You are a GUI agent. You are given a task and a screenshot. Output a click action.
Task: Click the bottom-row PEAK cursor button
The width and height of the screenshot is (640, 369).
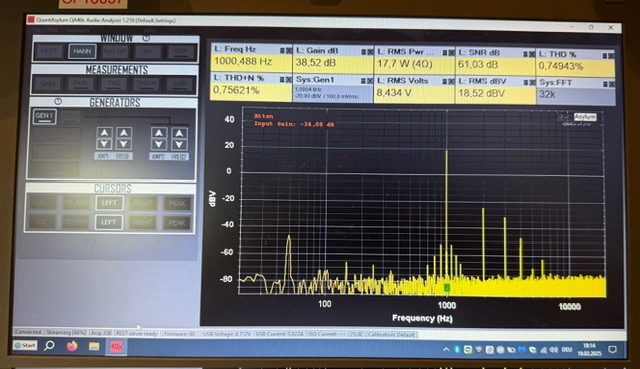(177, 223)
